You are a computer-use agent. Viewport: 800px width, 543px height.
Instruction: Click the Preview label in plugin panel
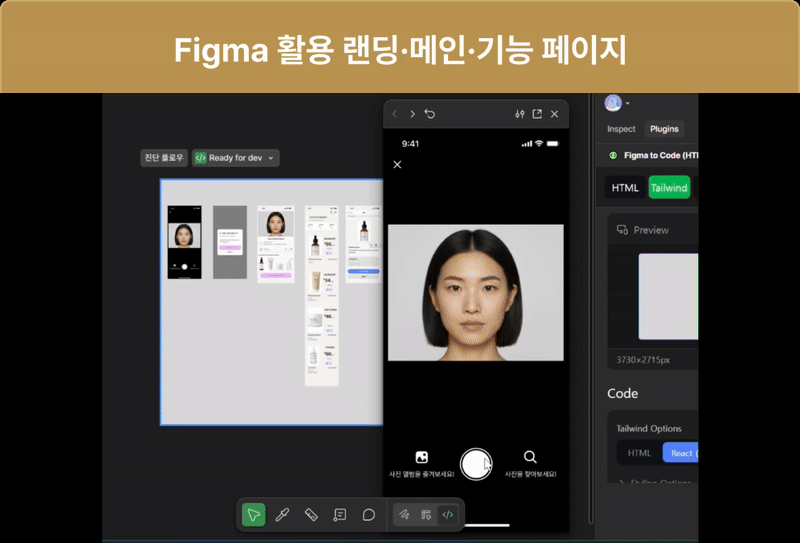[x=651, y=230]
